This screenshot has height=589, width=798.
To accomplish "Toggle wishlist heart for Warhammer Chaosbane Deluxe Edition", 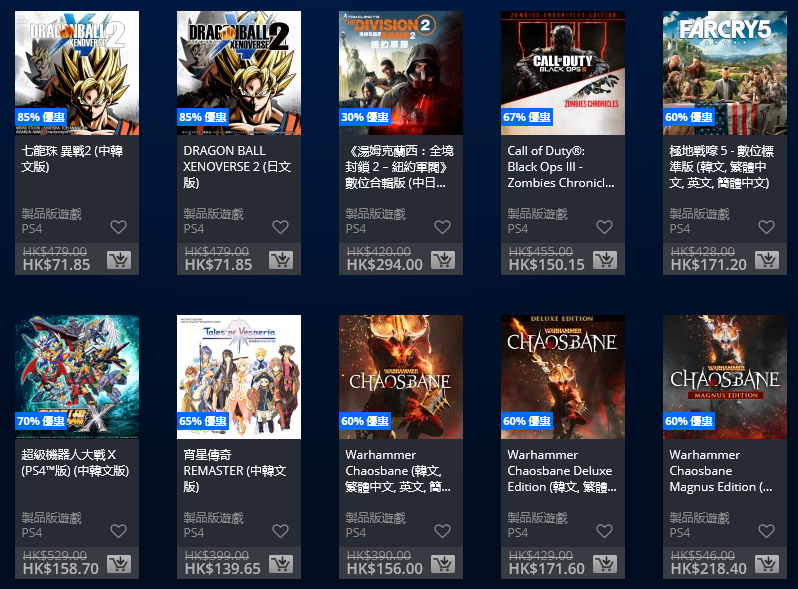I will tap(604, 531).
